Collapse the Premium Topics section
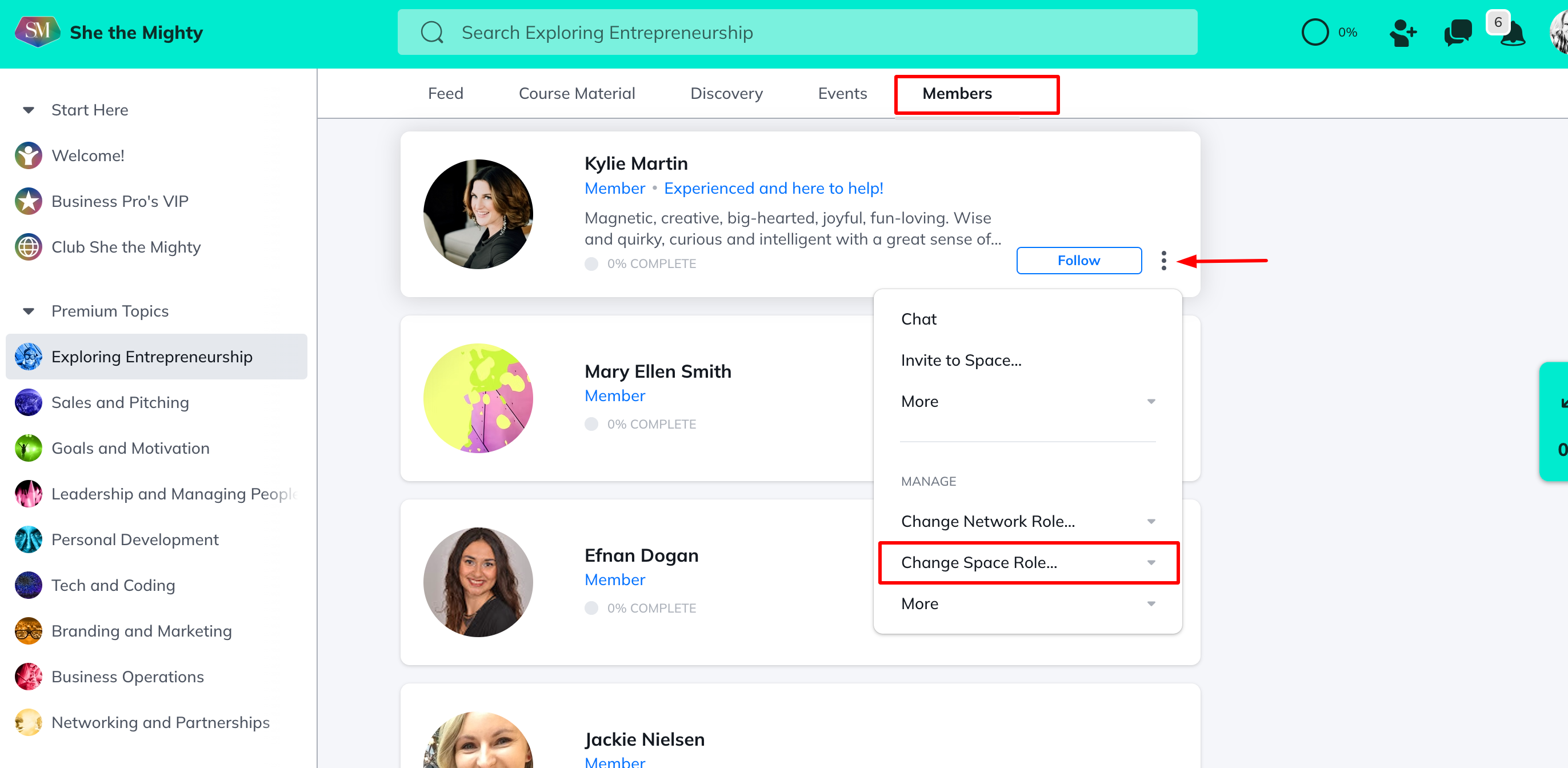Viewport: 1568px width, 768px height. coord(28,311)
